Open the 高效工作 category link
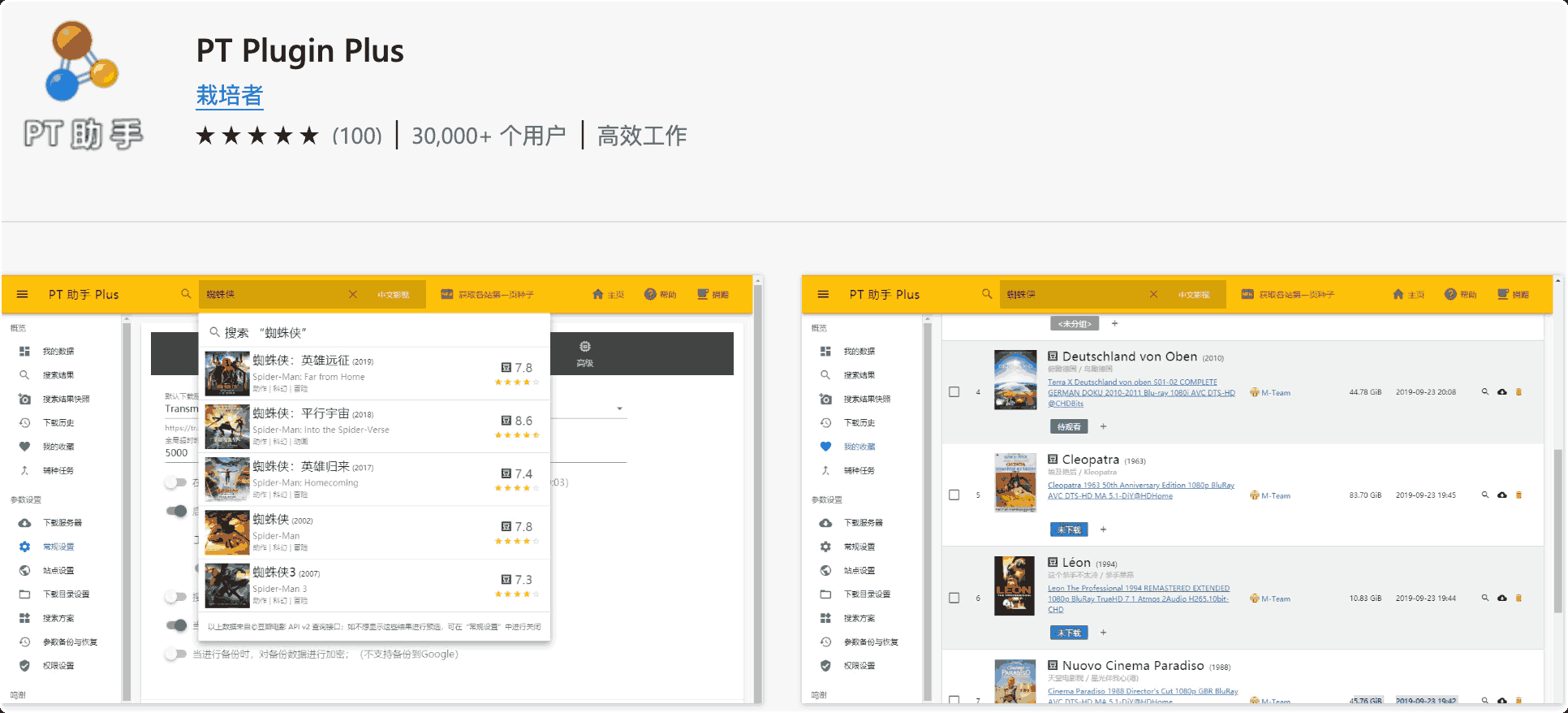1568x713 pixels. (x=642, y=136)
